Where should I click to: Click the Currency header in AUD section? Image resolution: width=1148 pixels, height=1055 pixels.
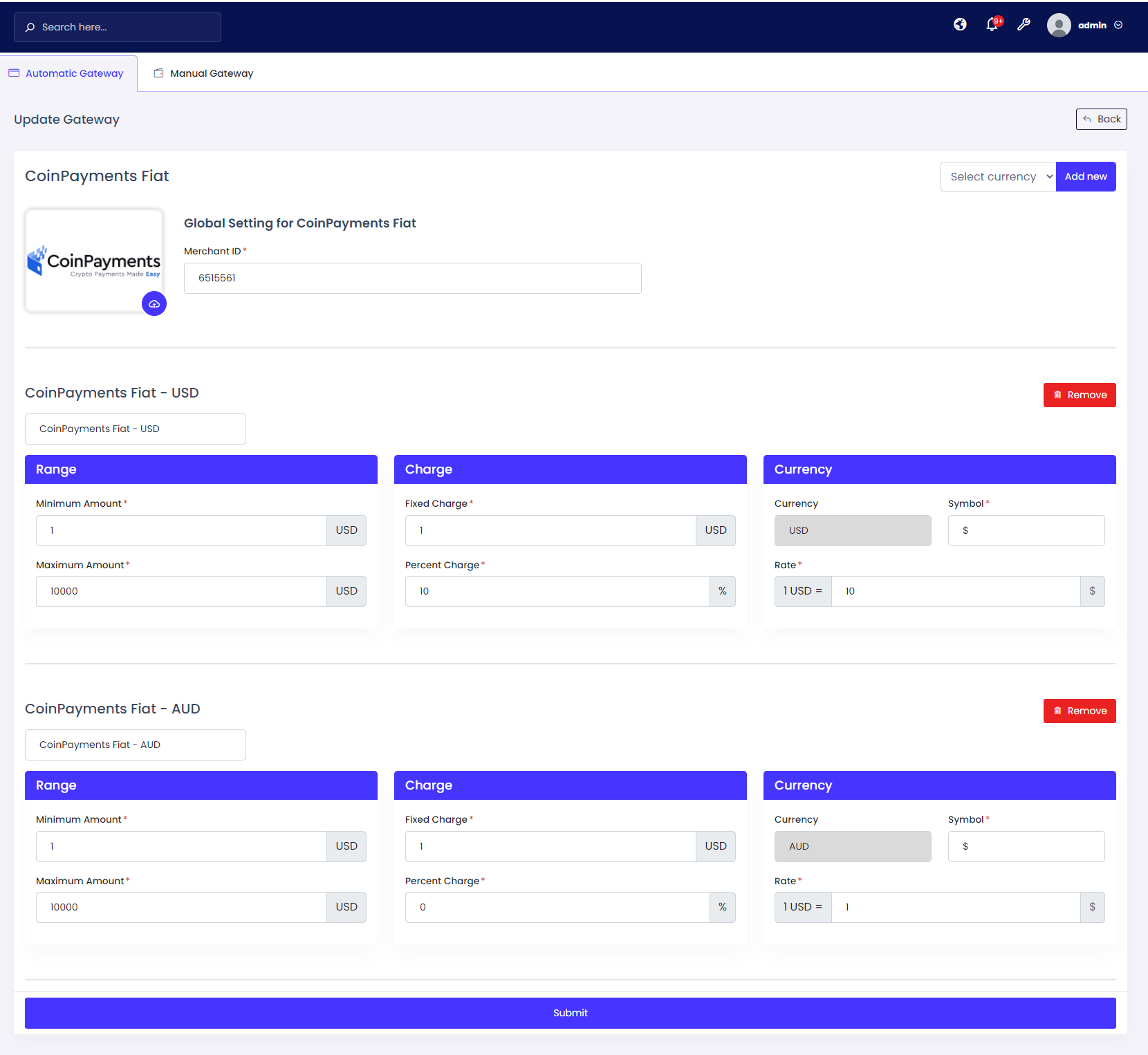tap(940, 785)
